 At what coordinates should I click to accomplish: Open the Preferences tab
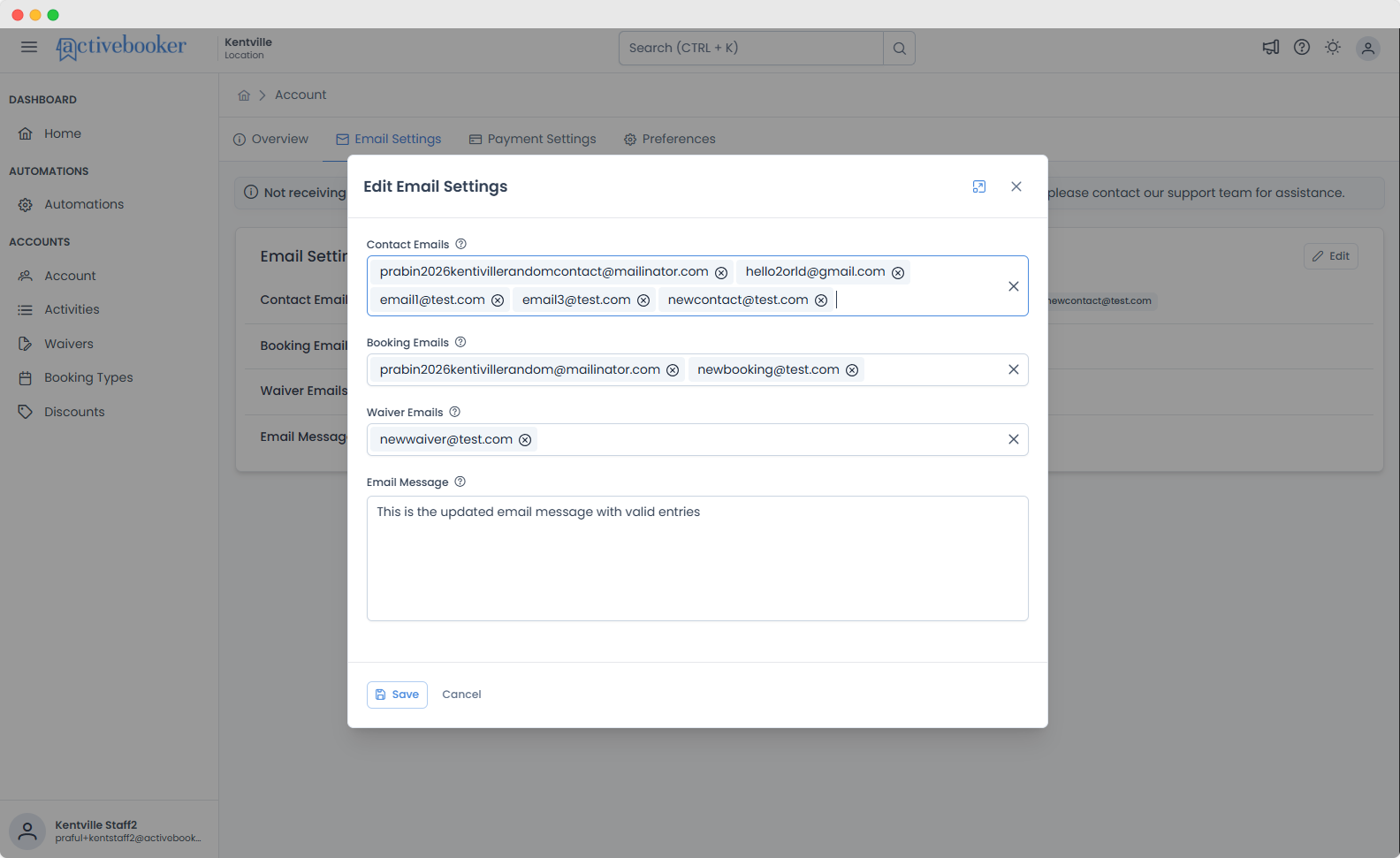tap(670, 139)
